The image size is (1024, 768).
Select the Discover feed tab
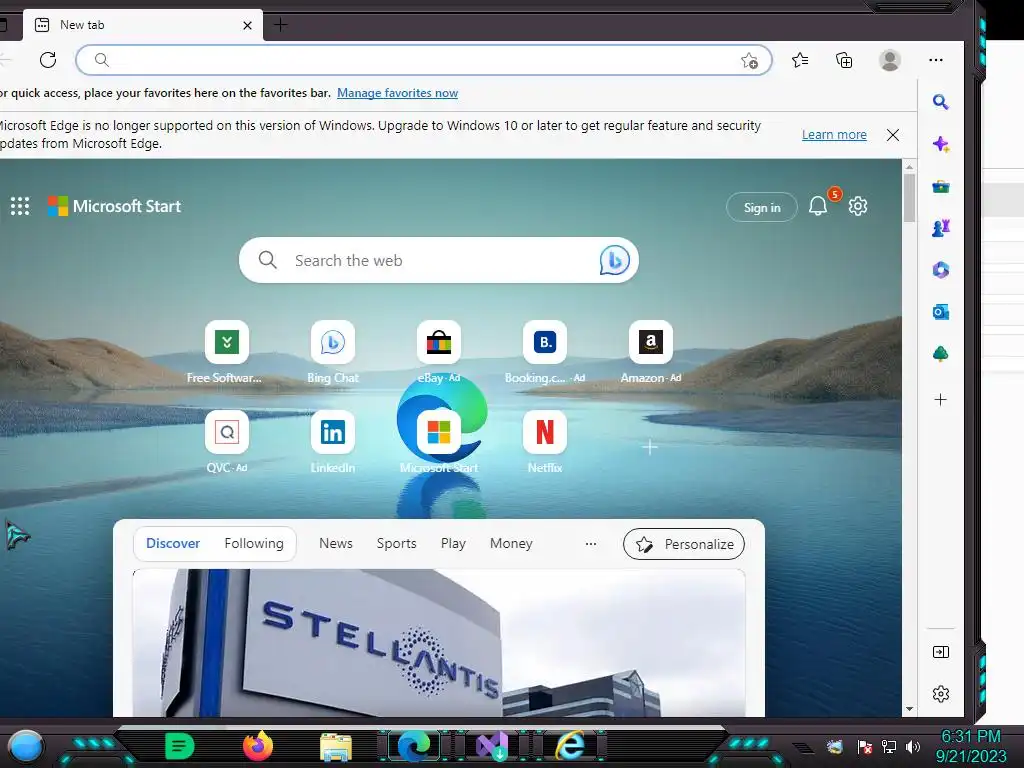point(172,543)
